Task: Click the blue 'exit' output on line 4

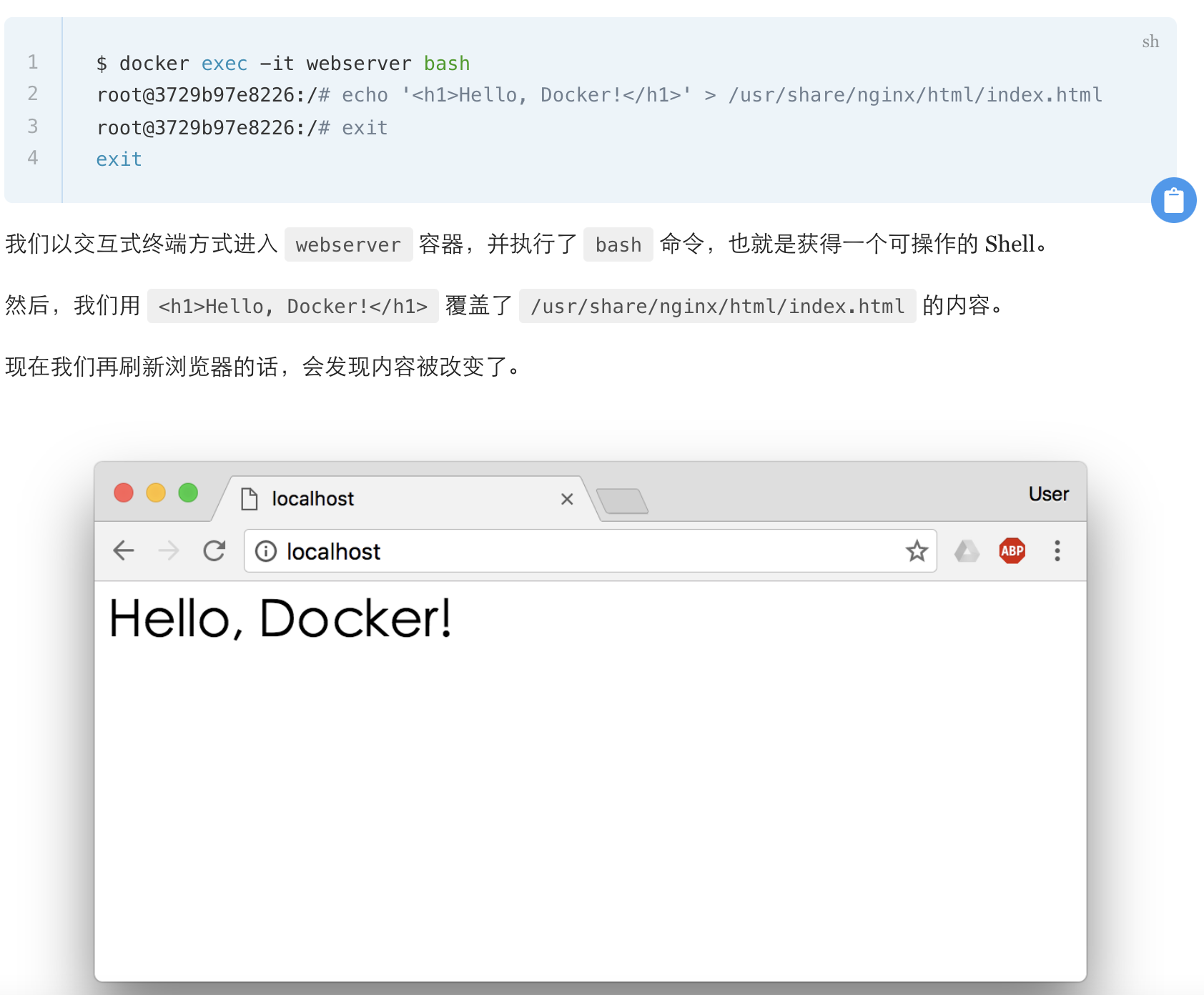Action: click(119, 159)
